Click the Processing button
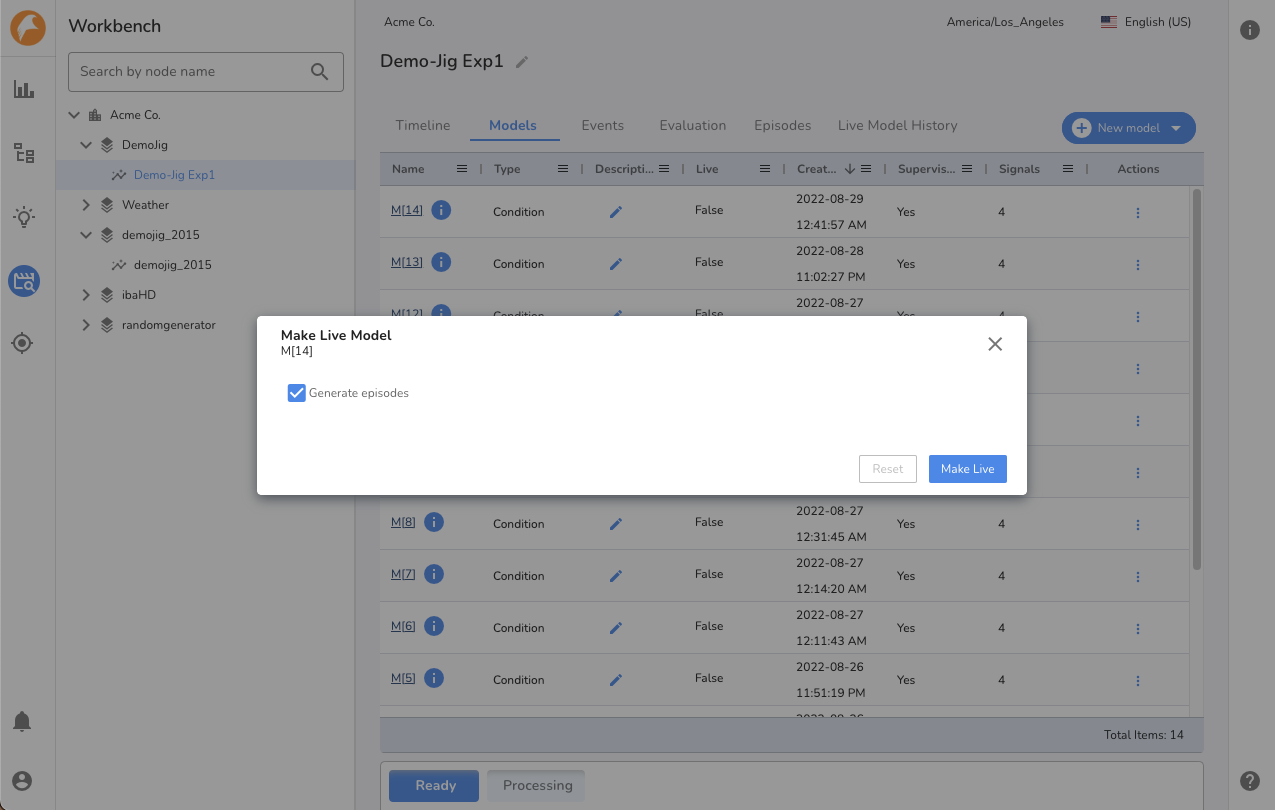This screenshot has height=810, width=1275. pos(537,785)
